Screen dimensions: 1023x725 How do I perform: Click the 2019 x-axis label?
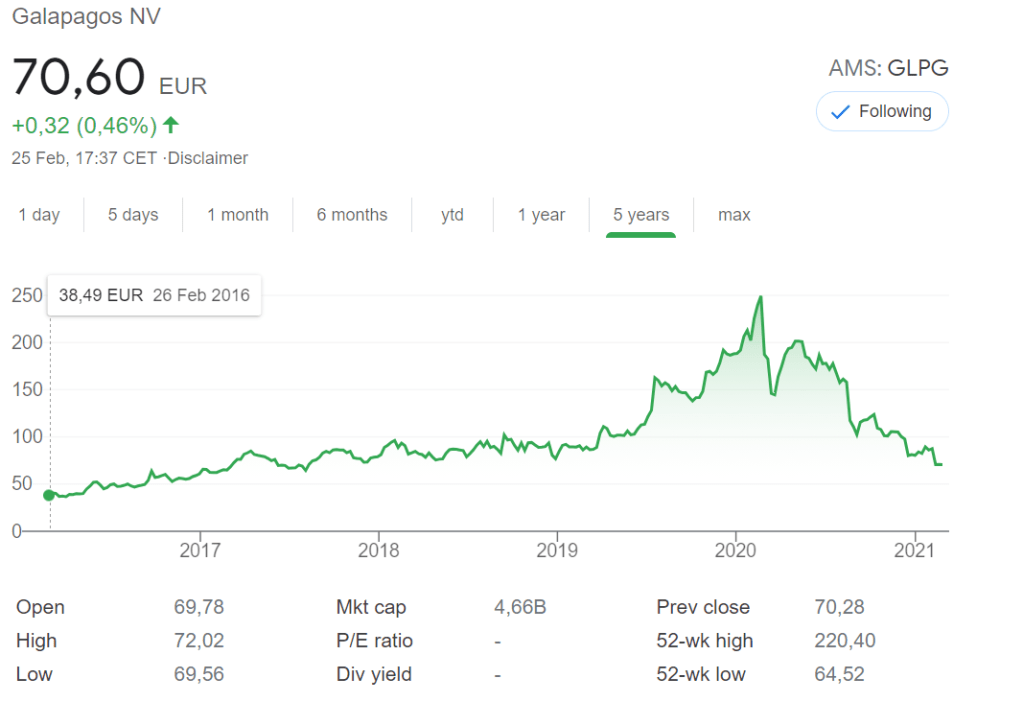click(557, 549)
